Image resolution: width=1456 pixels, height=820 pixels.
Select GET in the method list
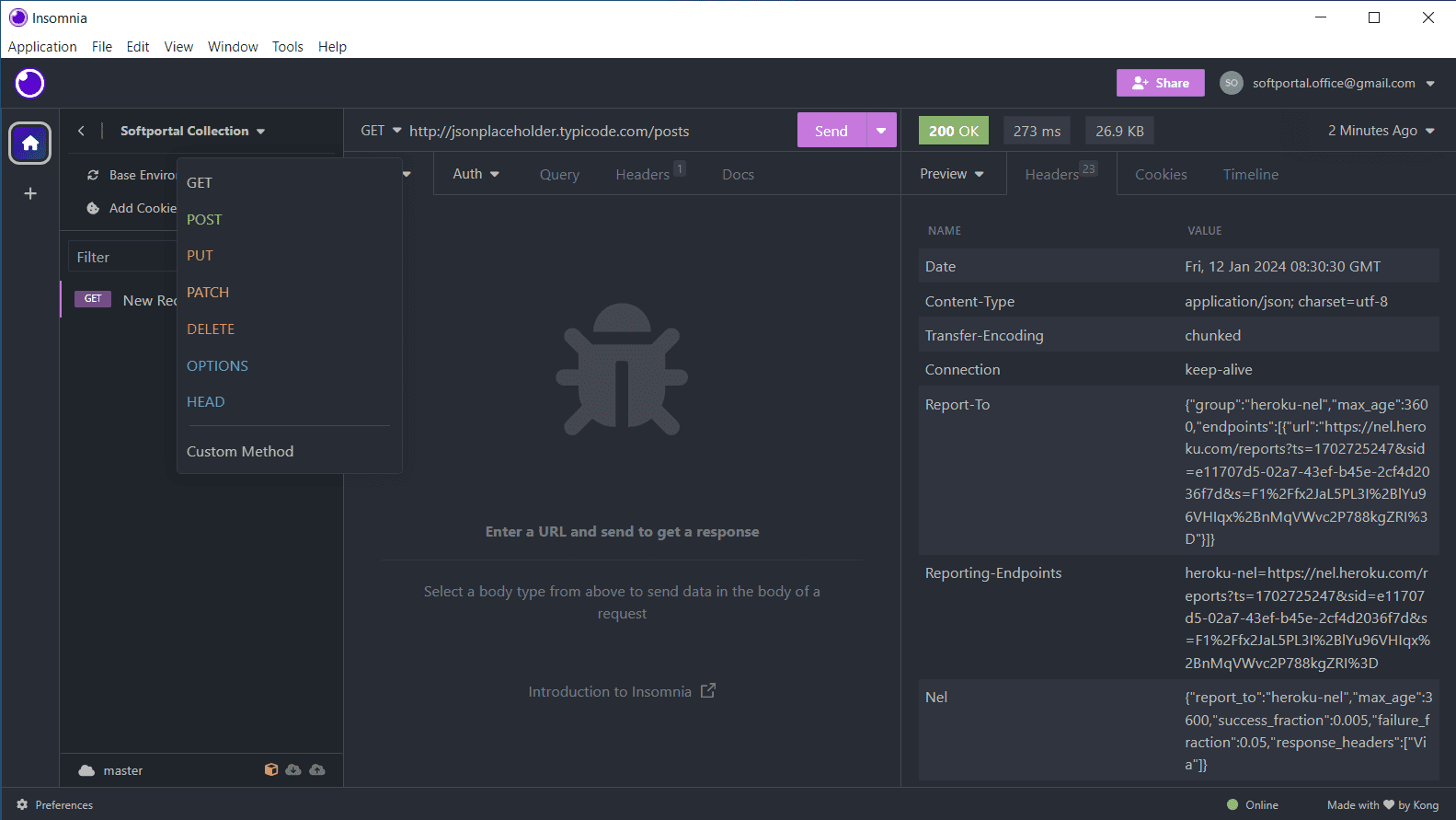(x=289, y=182)
